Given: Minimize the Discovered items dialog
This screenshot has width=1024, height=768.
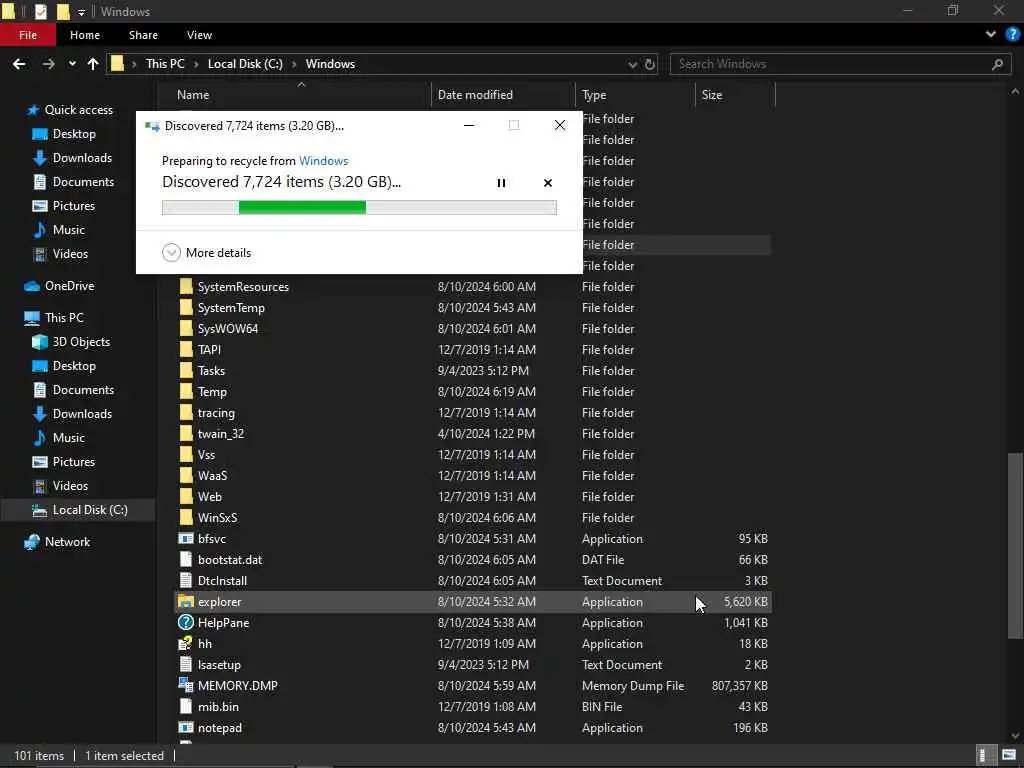Looking at the screenshot, I should 469,125.
